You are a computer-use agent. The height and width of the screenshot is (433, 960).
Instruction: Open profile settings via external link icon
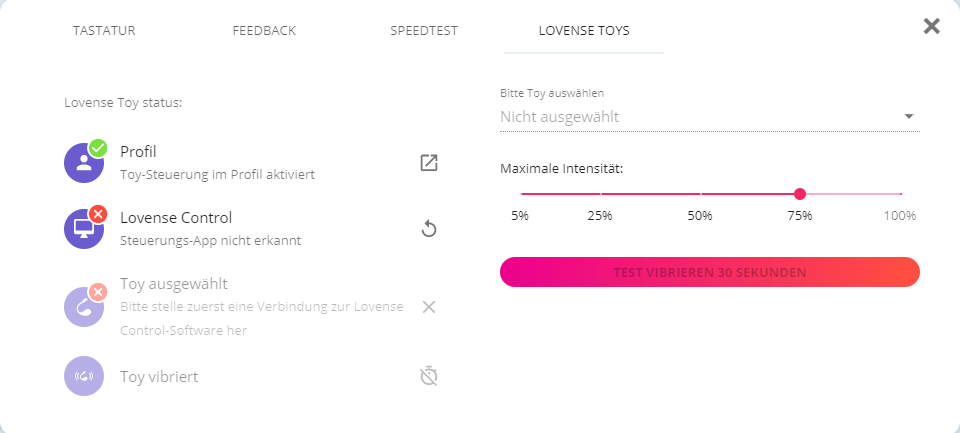tap(429, 163)
